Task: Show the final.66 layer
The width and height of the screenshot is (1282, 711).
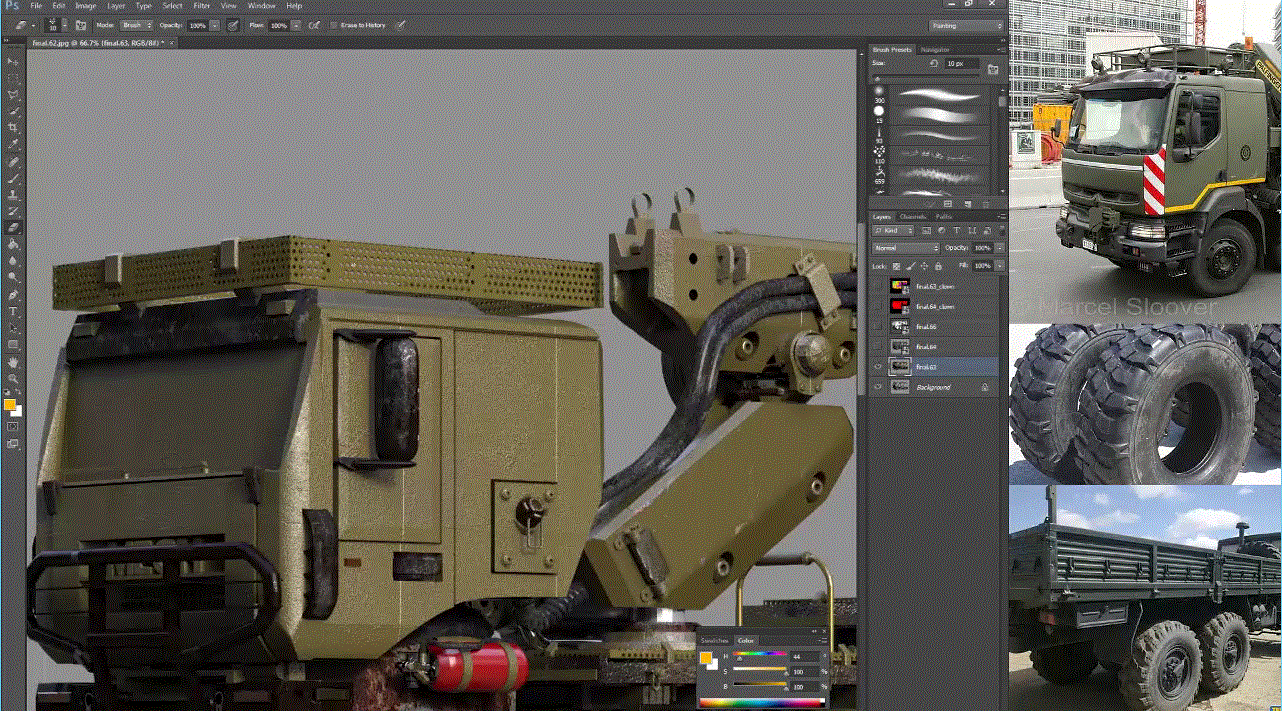Action: (878, 327)
